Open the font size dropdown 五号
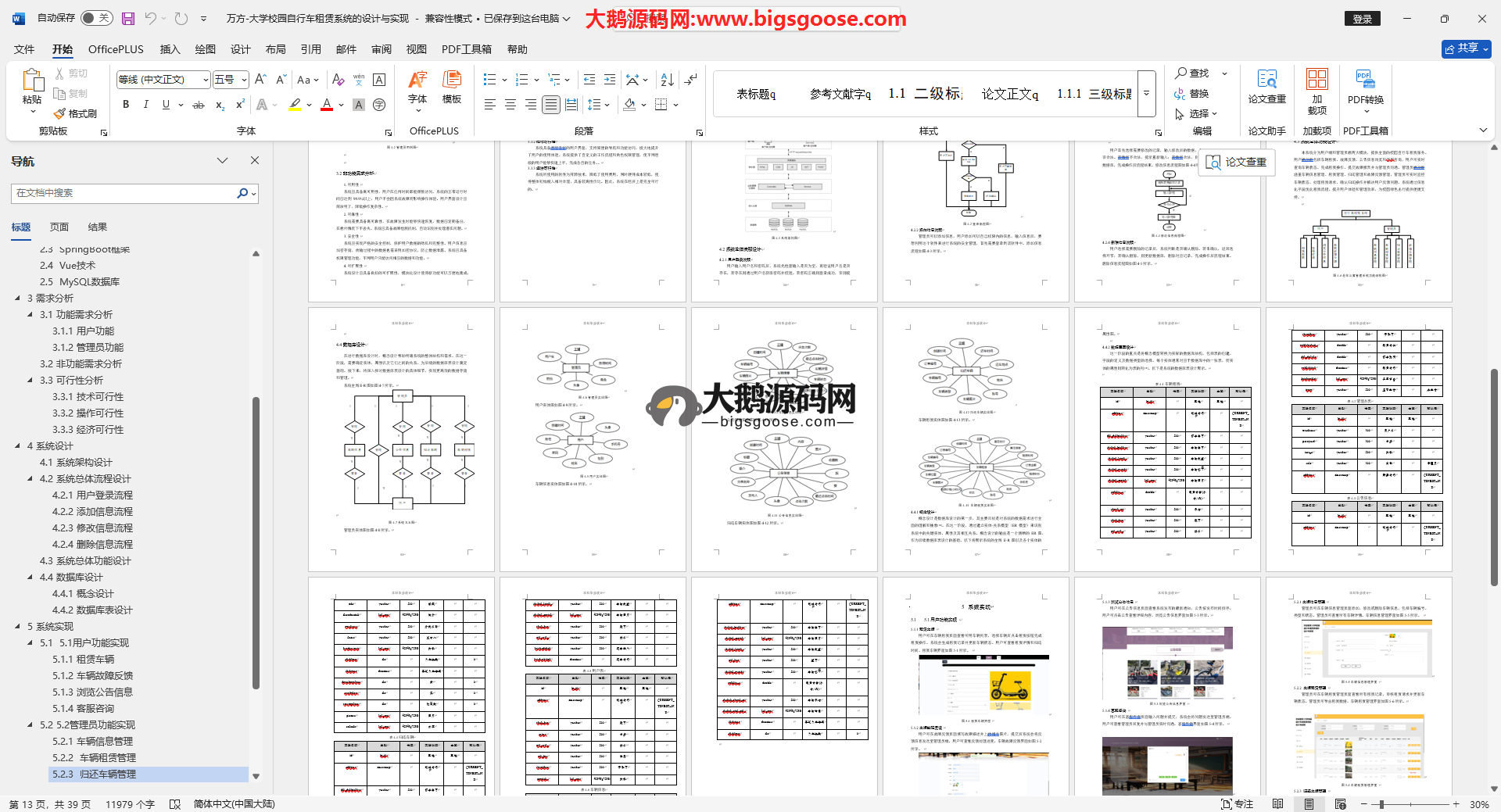This screenshot has height=812, width=1501. 231,80
